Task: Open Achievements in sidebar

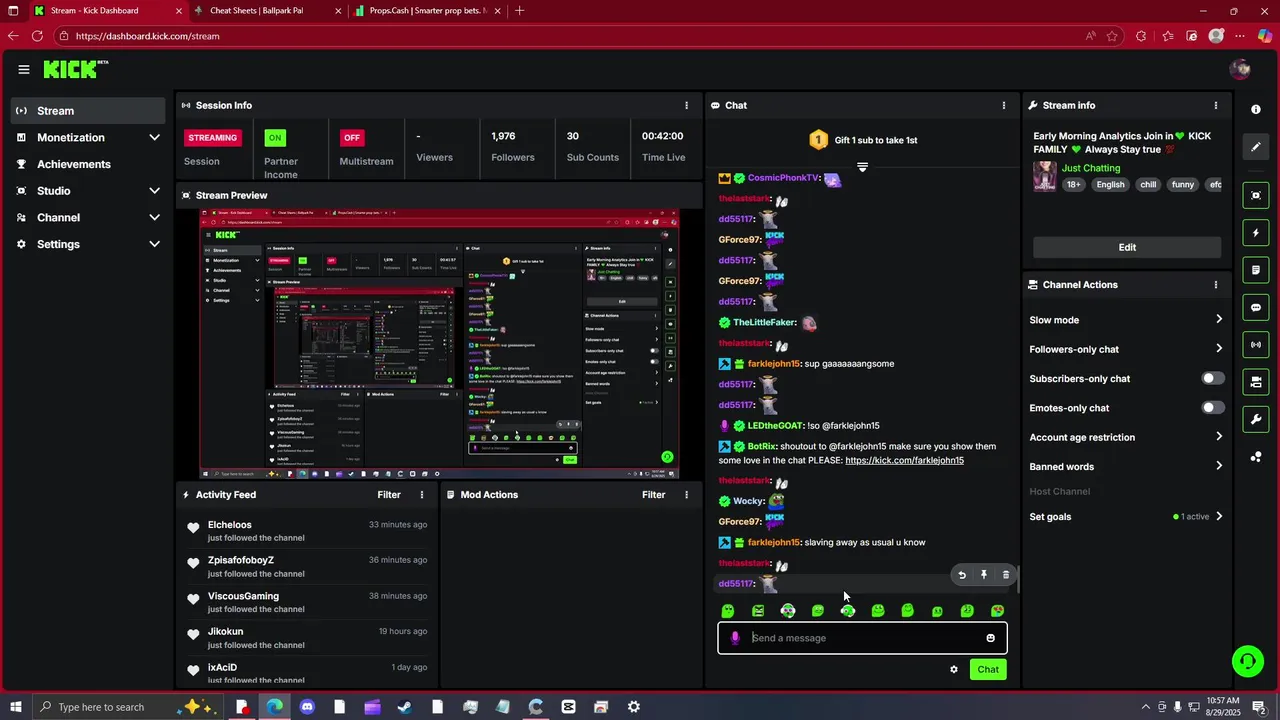Action: point(88,164)
